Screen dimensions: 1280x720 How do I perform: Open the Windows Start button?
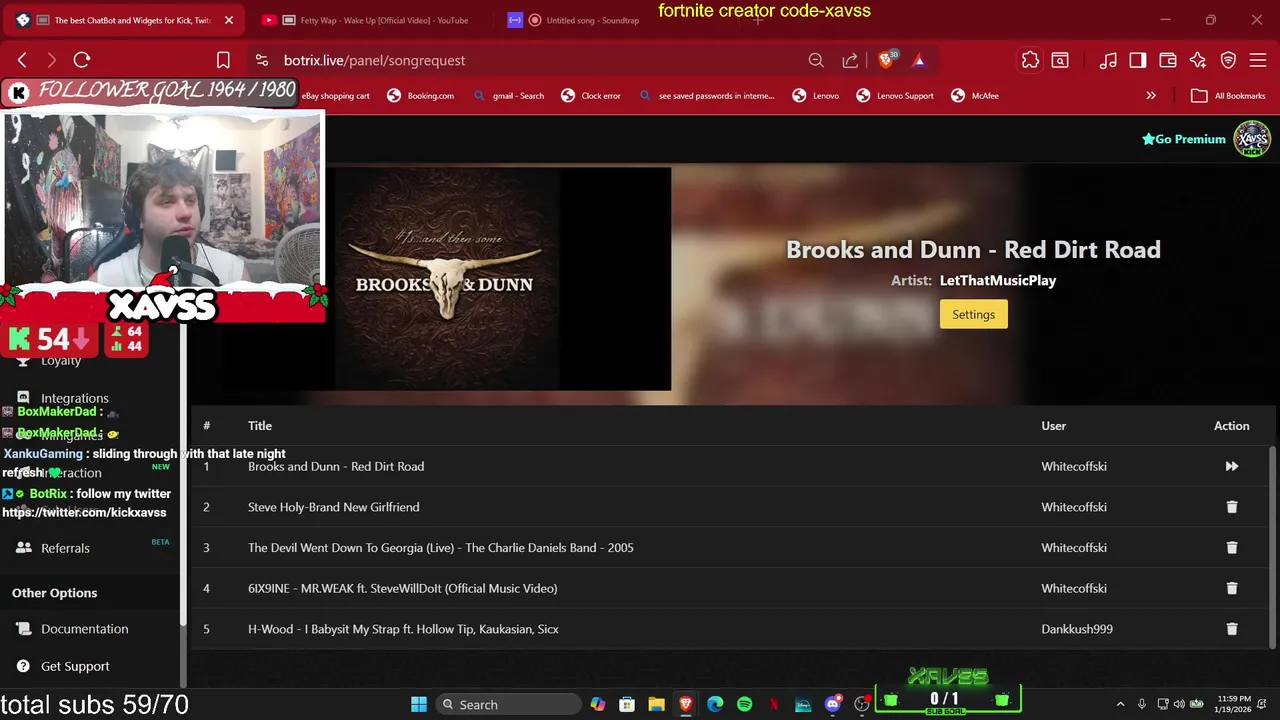[419, 704]
